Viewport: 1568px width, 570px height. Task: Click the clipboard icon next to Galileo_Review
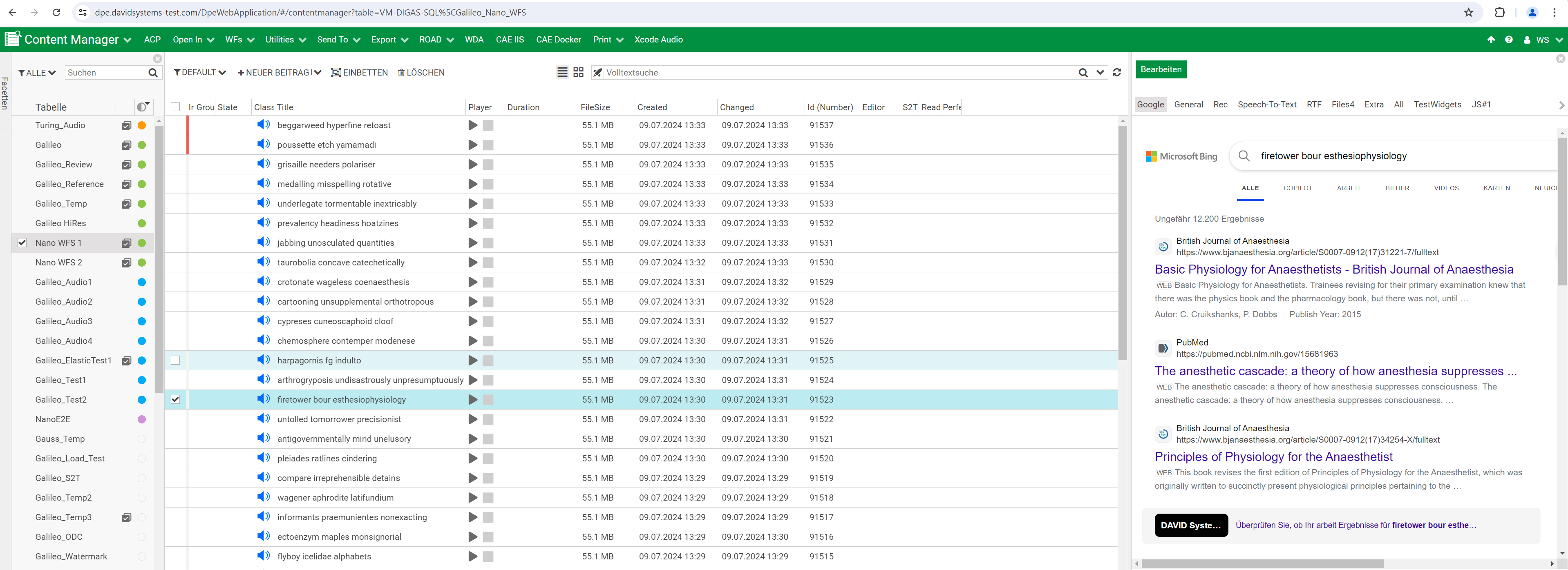126,164
